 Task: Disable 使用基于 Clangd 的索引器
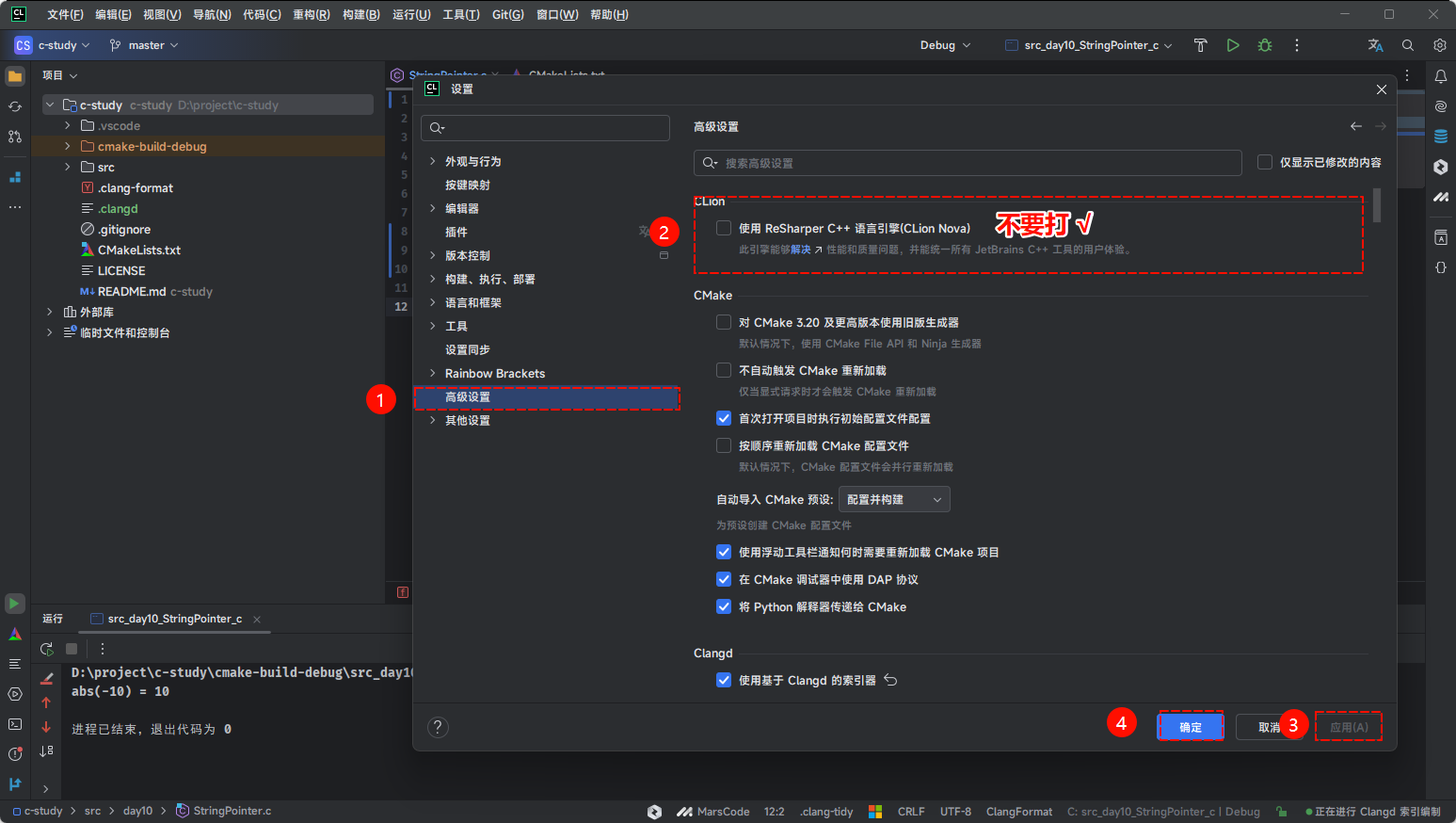point(723,680)
